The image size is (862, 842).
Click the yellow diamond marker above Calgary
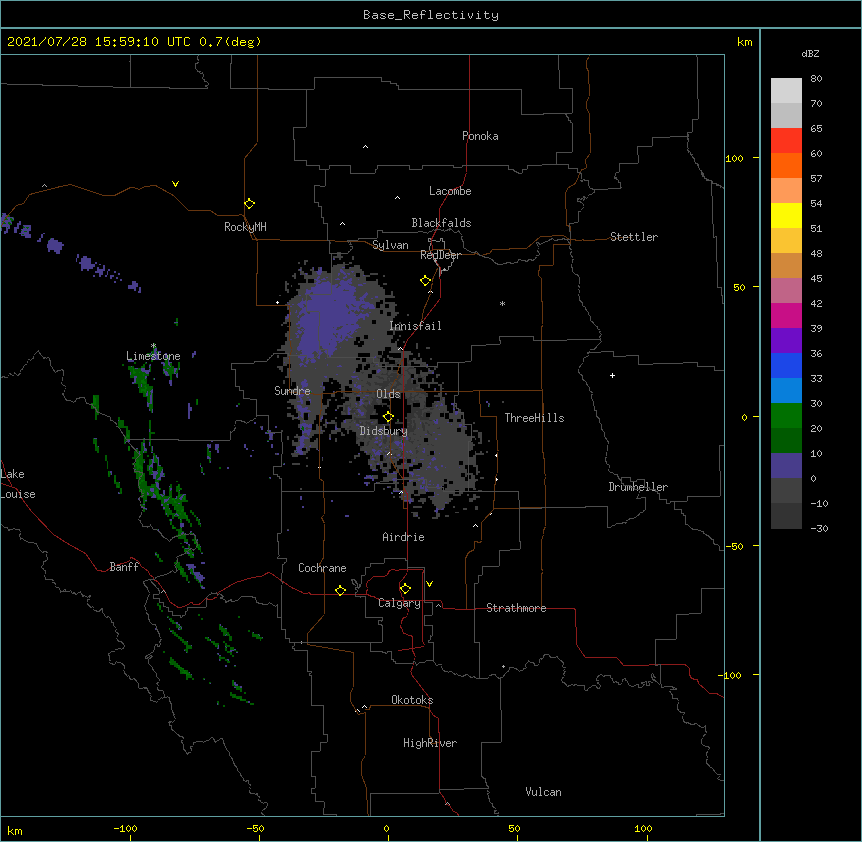(x=405, y=589)
